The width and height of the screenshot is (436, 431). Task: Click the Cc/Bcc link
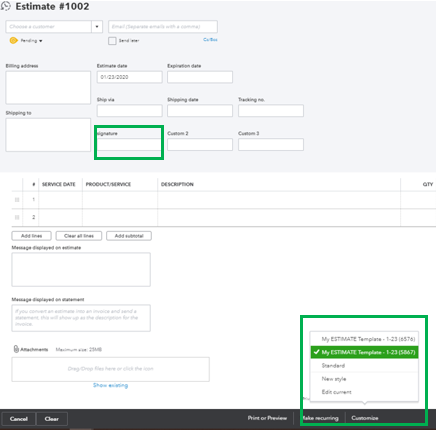(x=210, y=40)
